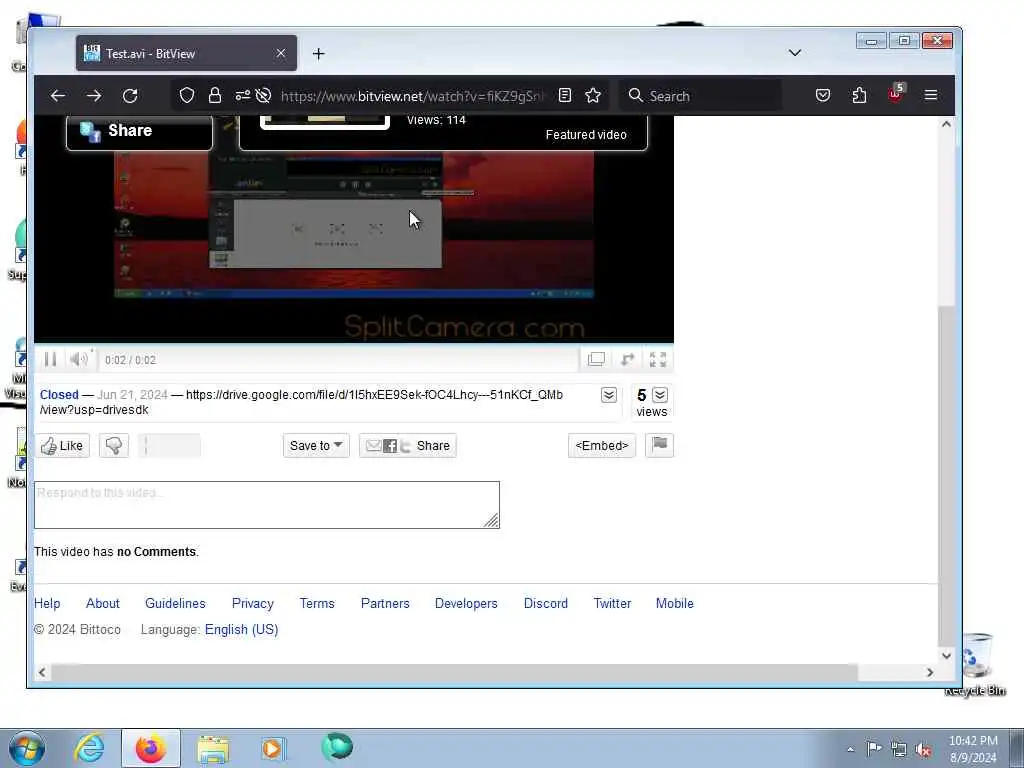The width and height of the screenshot is (1024, 768).
Task: Open the network tray icon
Action: pos(899,749)
